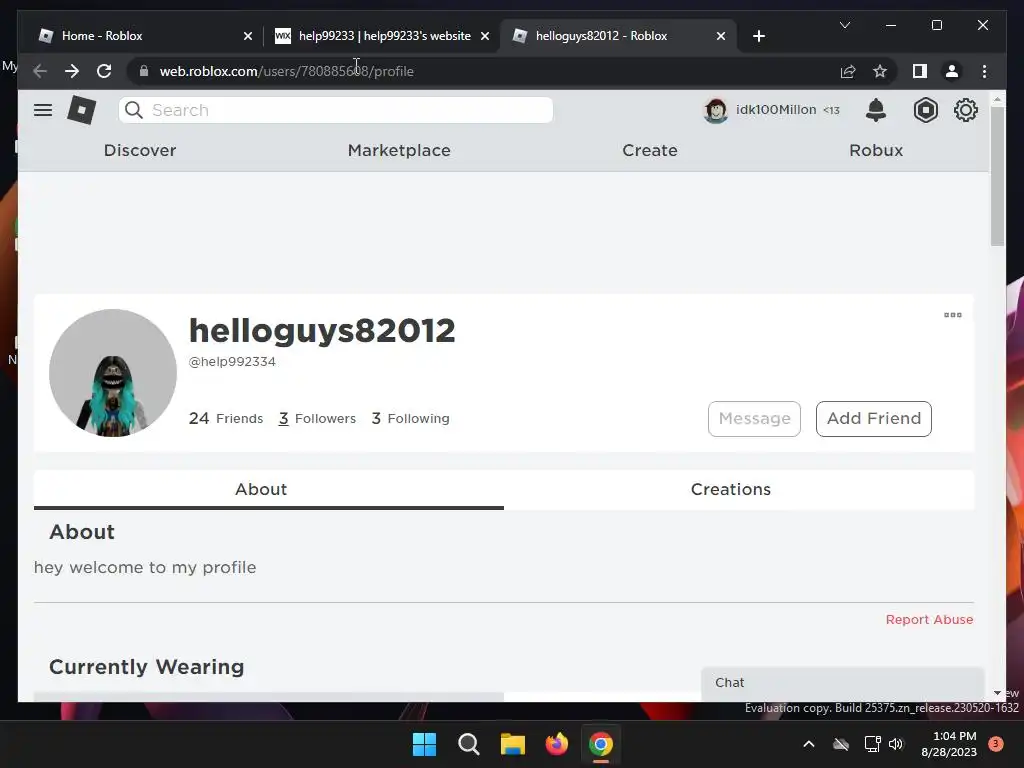Open the three-dot profile options menu
The height and width of the screenshot is (768, 1024).
point(953,315)
